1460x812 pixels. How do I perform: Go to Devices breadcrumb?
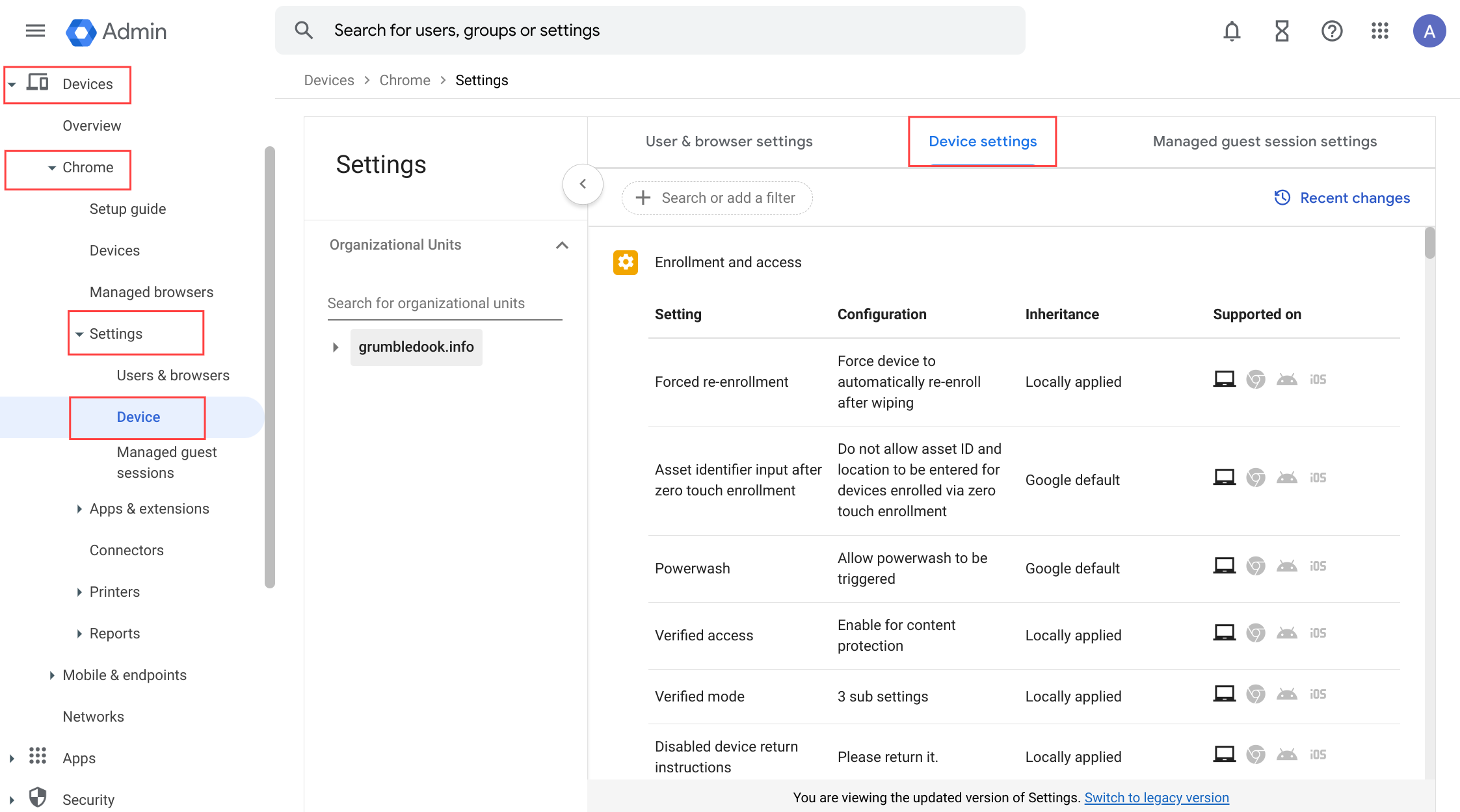[x=329, y=80]
